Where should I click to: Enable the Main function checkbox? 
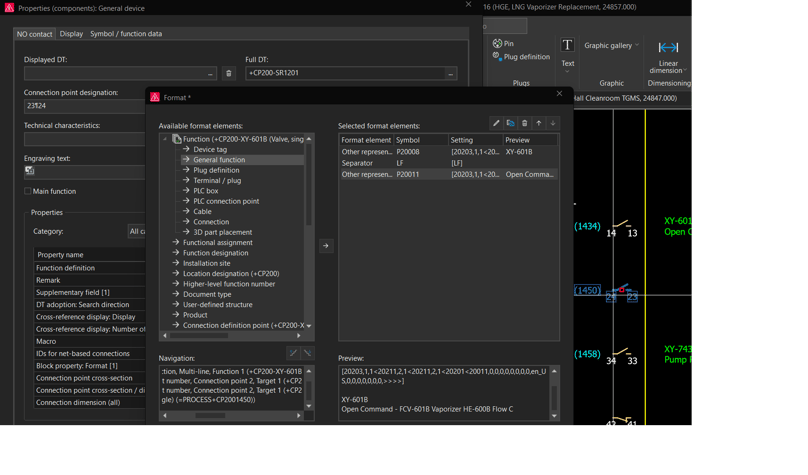coord(28,191)
